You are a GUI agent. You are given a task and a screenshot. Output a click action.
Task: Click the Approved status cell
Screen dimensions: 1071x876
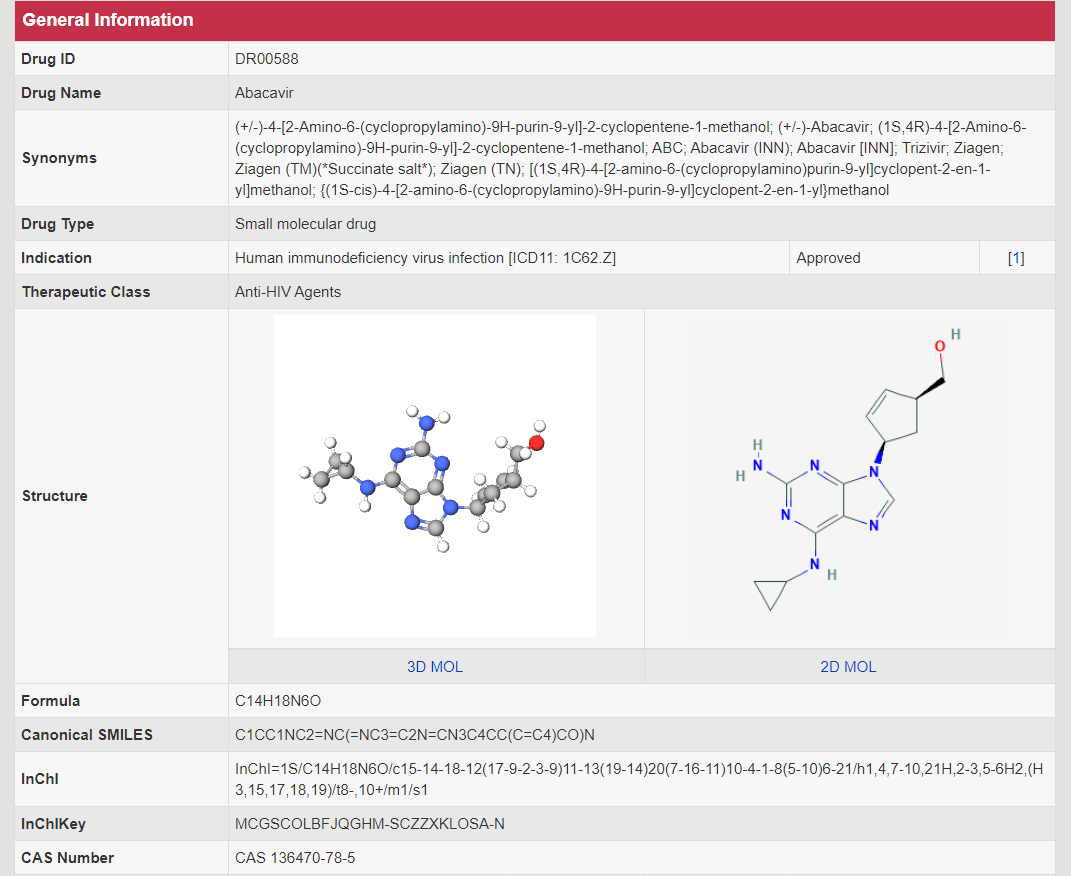coord(828,258)
